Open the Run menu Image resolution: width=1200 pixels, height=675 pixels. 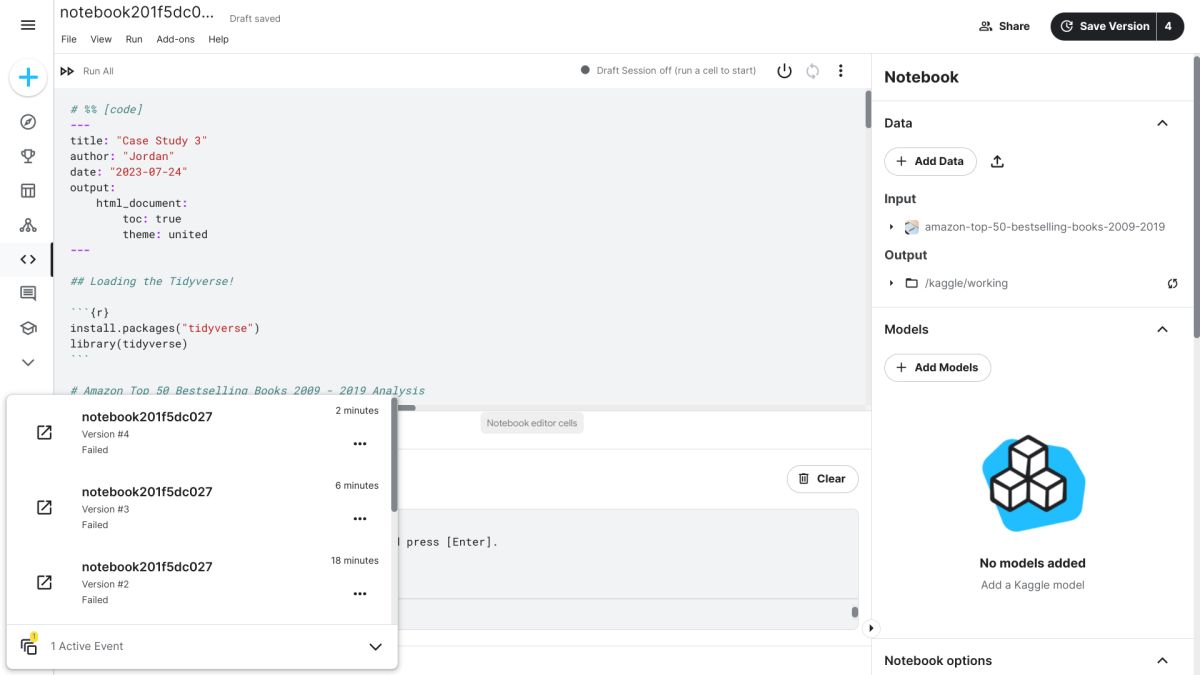pos(134,39)
